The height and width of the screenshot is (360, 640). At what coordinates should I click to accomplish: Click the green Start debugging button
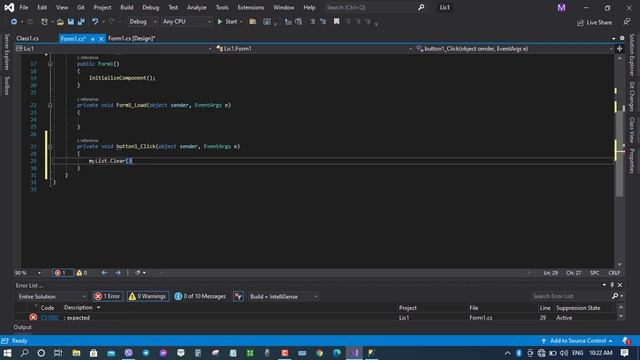coord(227,22)
